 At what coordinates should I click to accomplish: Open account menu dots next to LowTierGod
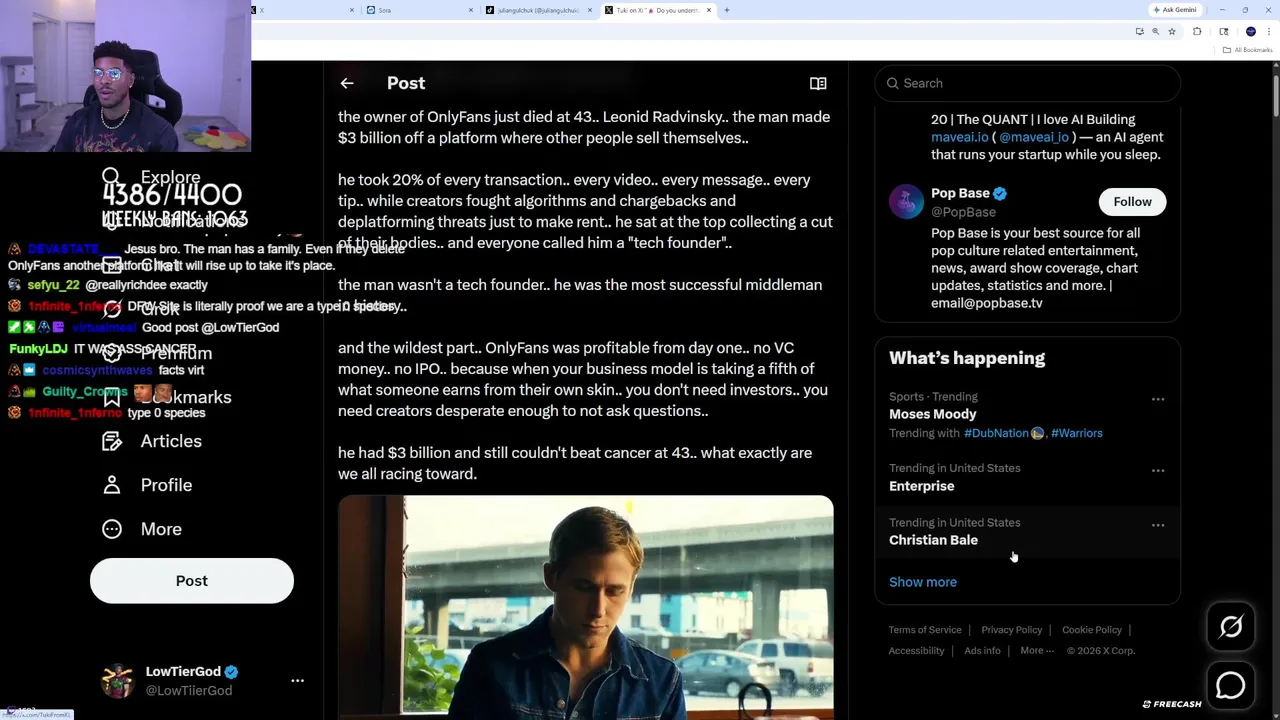pyautogui.click(x=297, y=681)
